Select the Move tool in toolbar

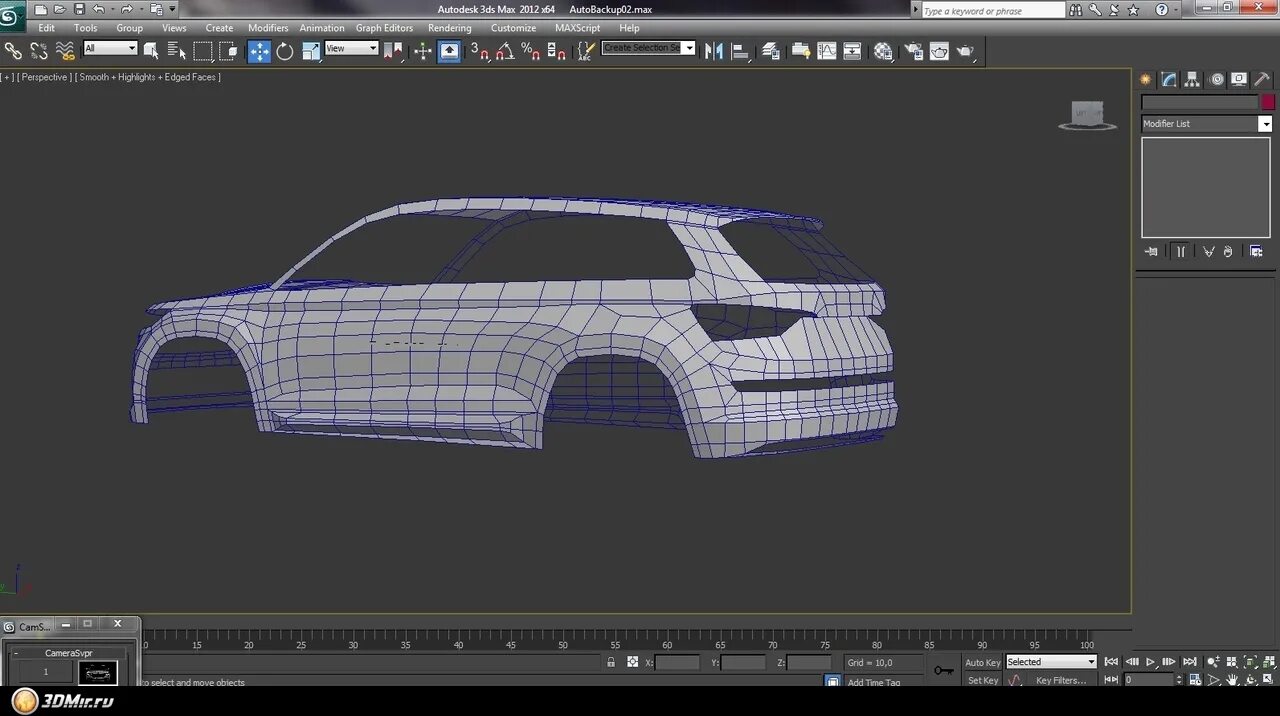(259, 51)
